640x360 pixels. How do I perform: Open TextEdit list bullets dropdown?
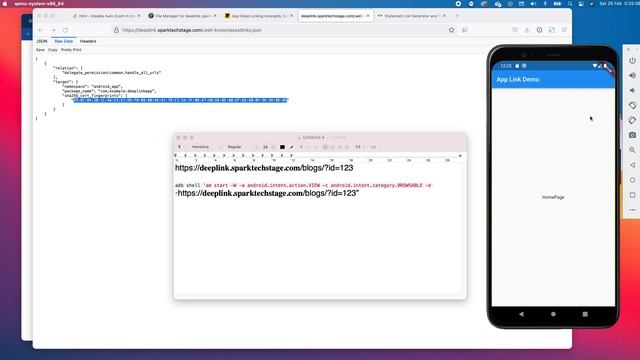coord(375,147)
